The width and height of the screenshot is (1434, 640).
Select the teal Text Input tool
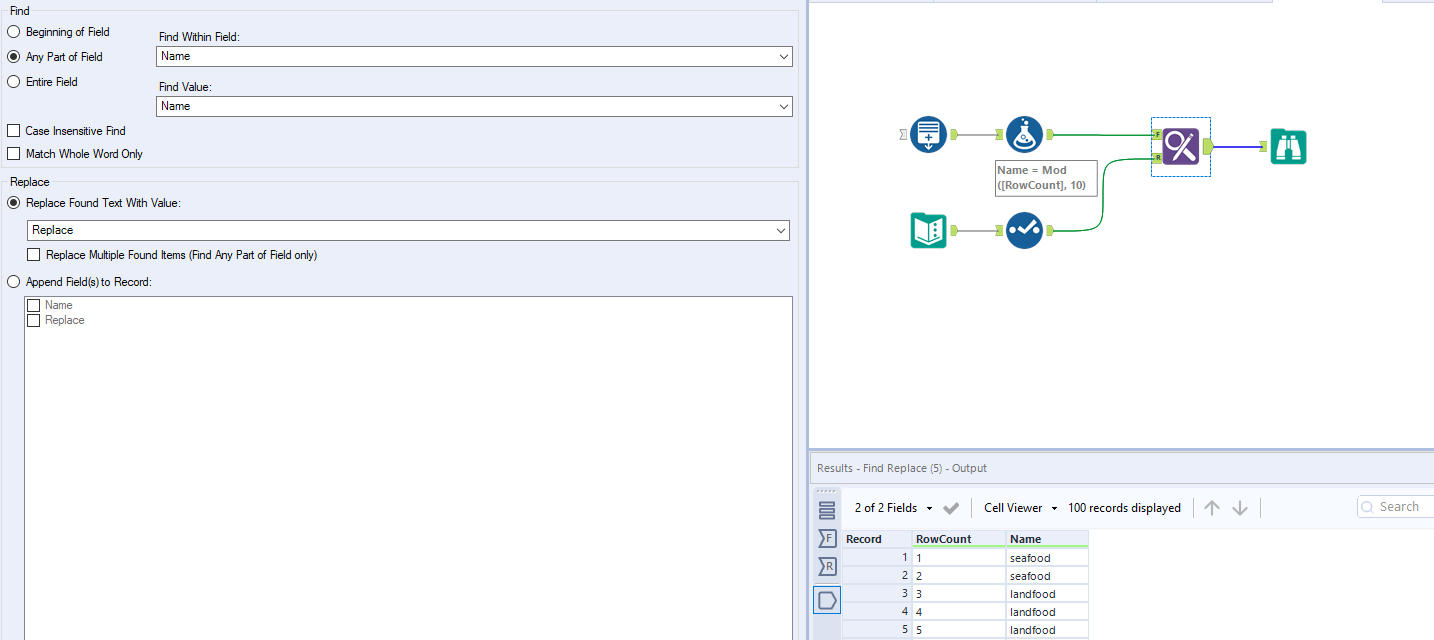(928, 230)
